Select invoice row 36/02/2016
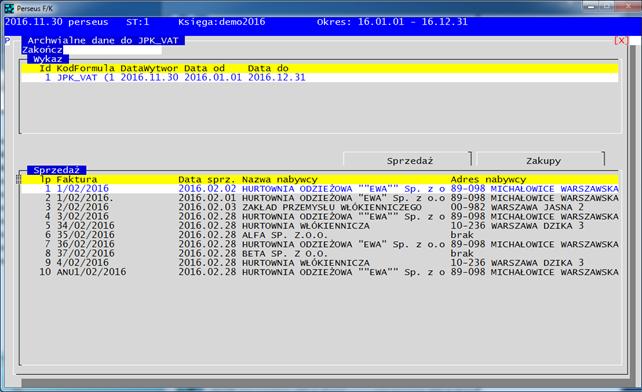Screen dimensions: 642x392 click(x=319, y=244)
